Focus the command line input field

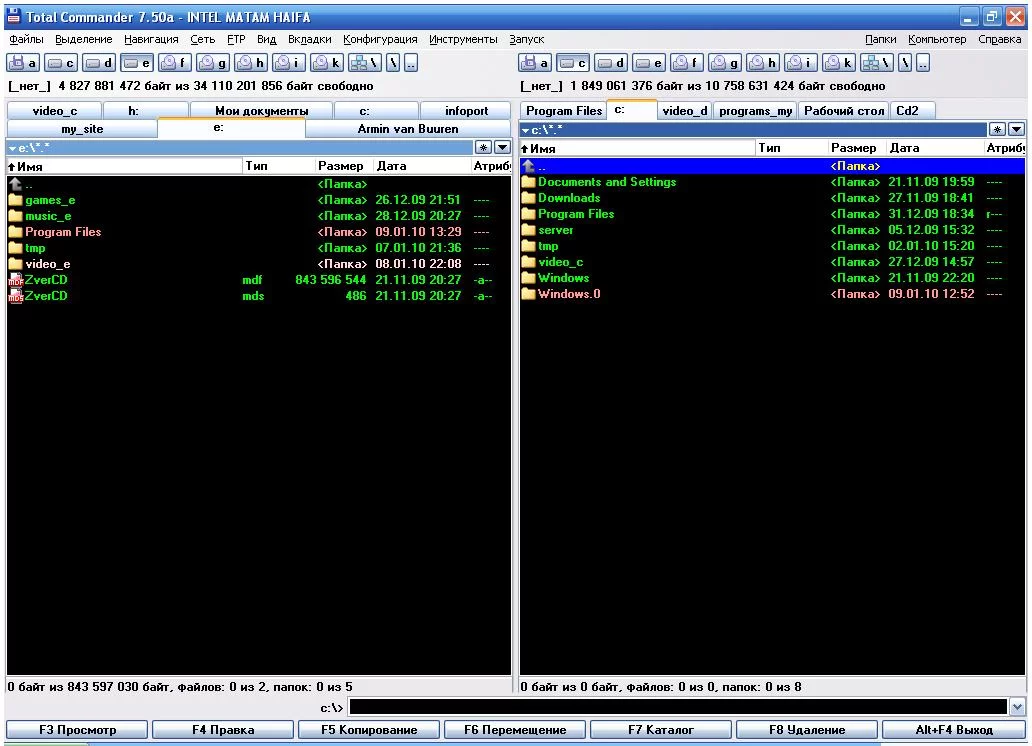[x=679, y=708]
